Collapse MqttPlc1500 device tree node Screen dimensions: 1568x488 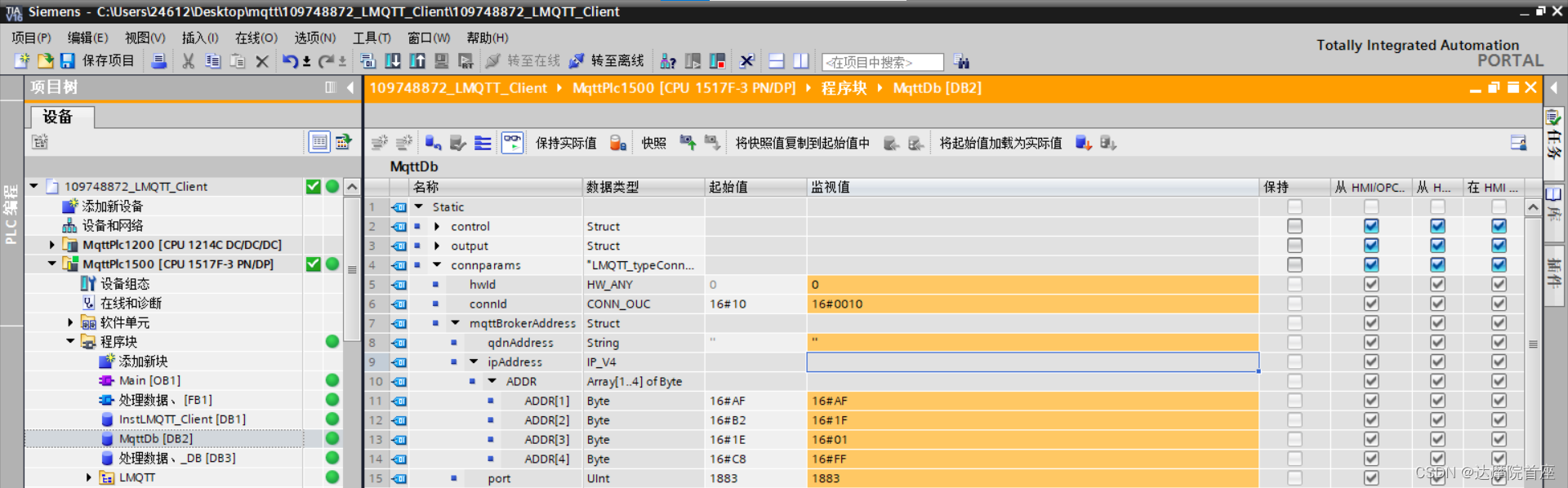[x=52, y=264]
